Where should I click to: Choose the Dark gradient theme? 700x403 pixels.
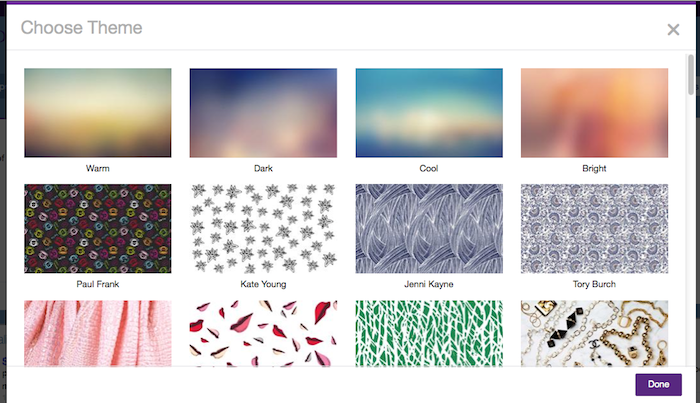tap(263, 112)
